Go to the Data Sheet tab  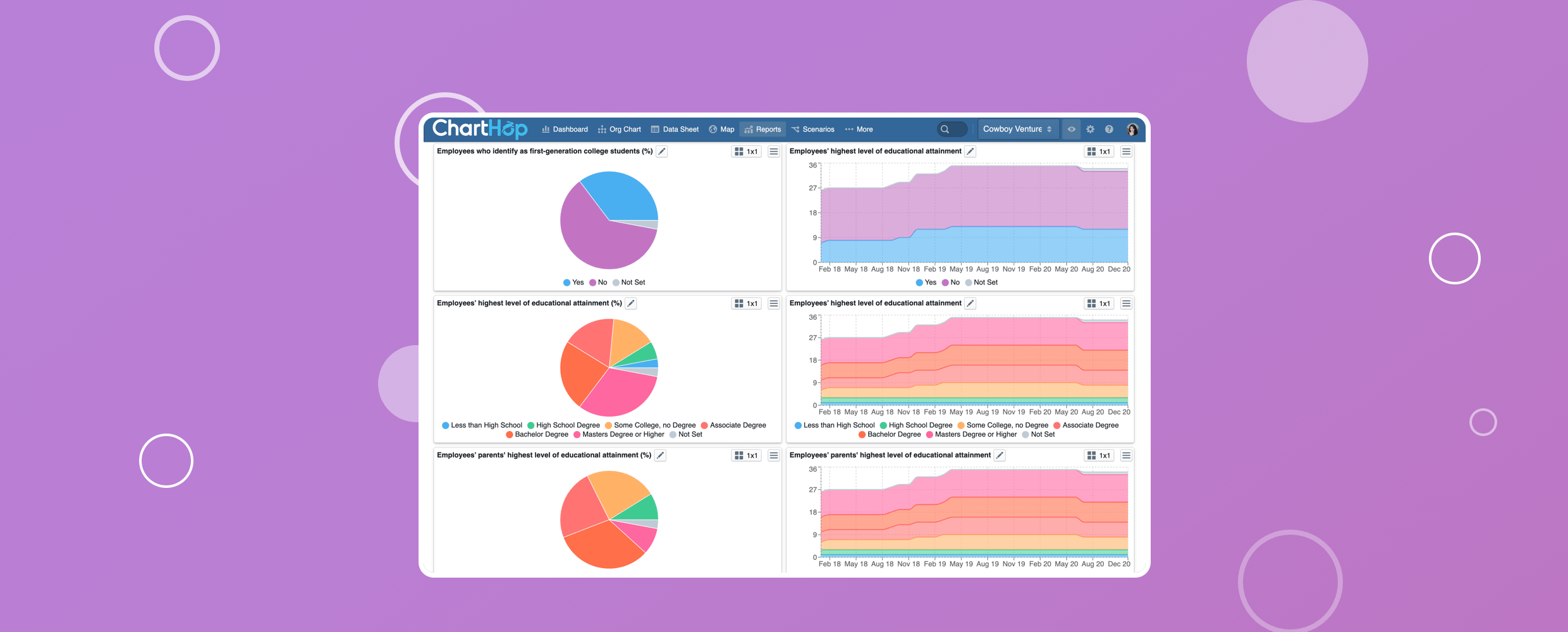tap(675, 130)
